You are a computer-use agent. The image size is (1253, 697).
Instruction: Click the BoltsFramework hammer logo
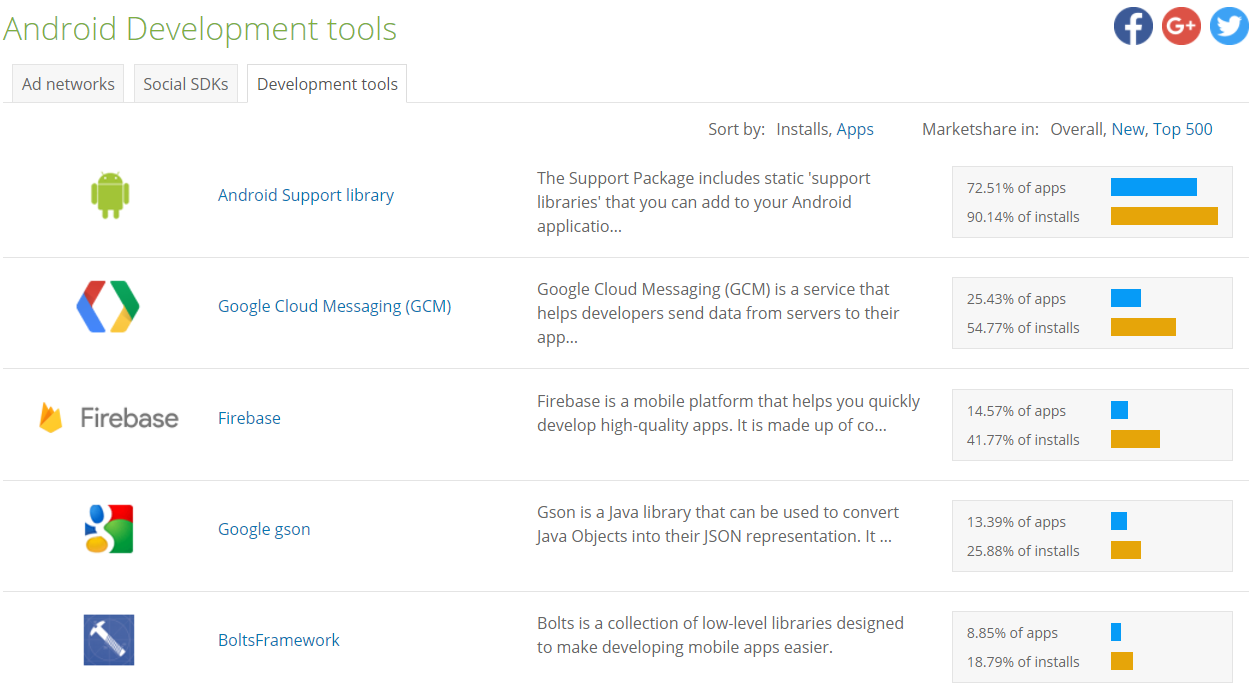(108, 640)
